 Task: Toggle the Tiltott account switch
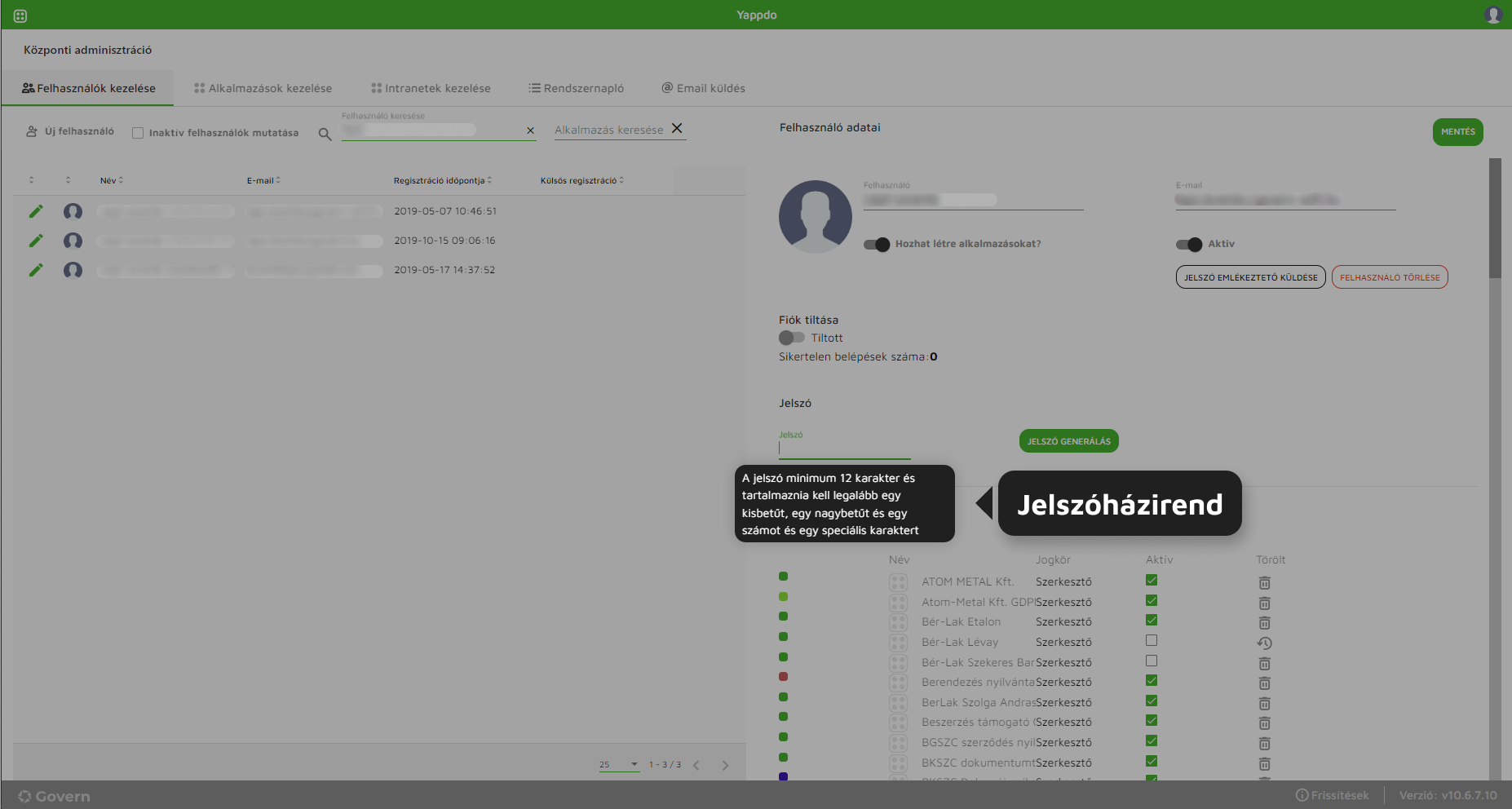pos(792,338)
